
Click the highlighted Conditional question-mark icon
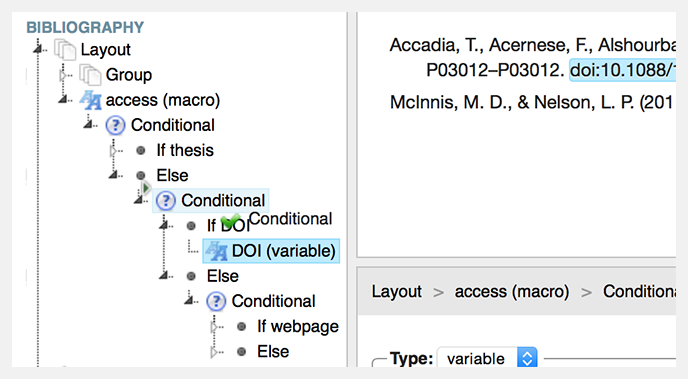coord(166,201)
